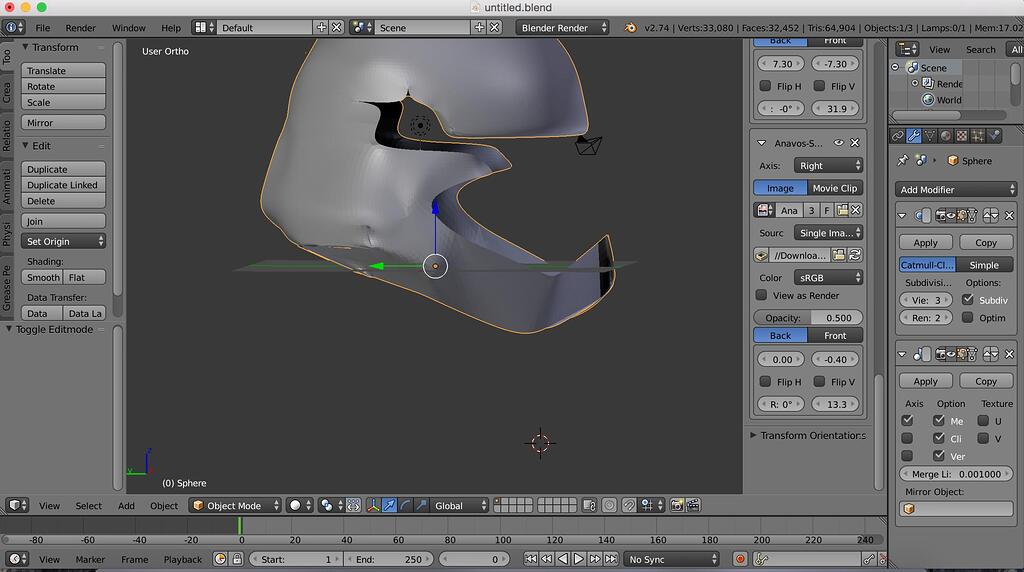The image size is (1024, 572).
Task: Open the No Sync playback dropdown
Action: pos(672,559)
